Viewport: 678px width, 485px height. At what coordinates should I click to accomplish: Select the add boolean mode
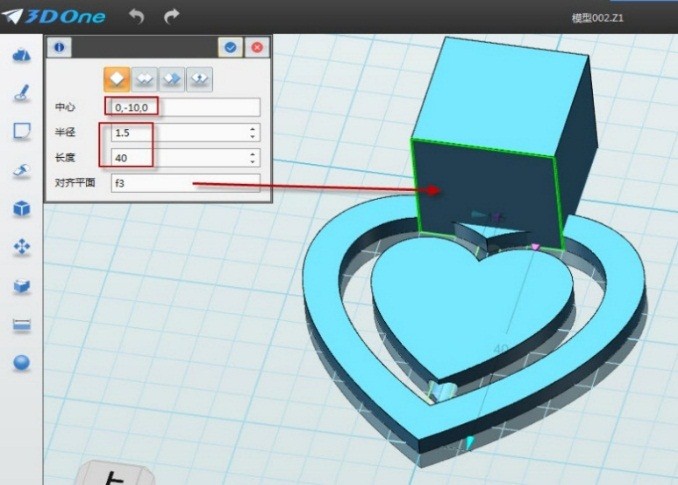146,78
